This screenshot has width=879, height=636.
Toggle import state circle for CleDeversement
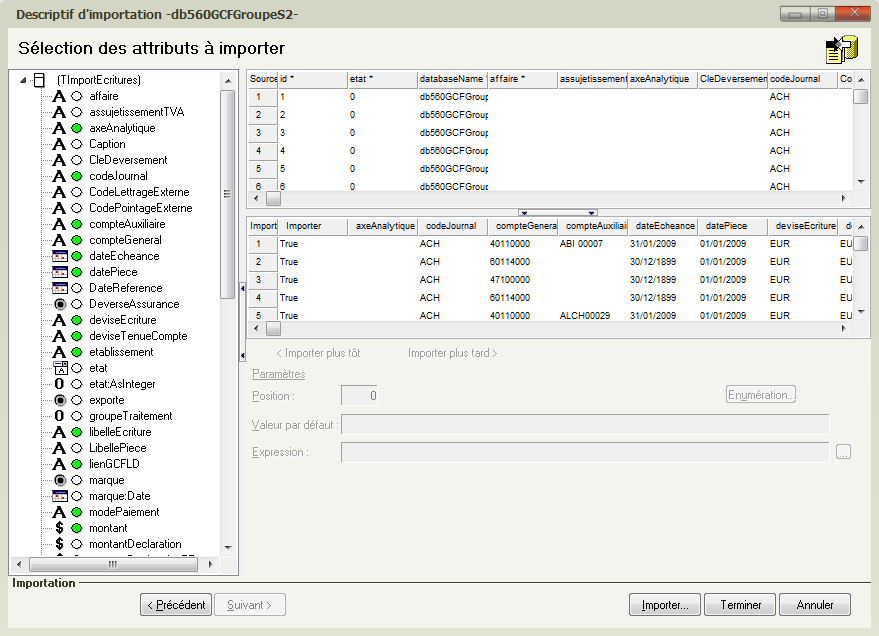point(77,160)
